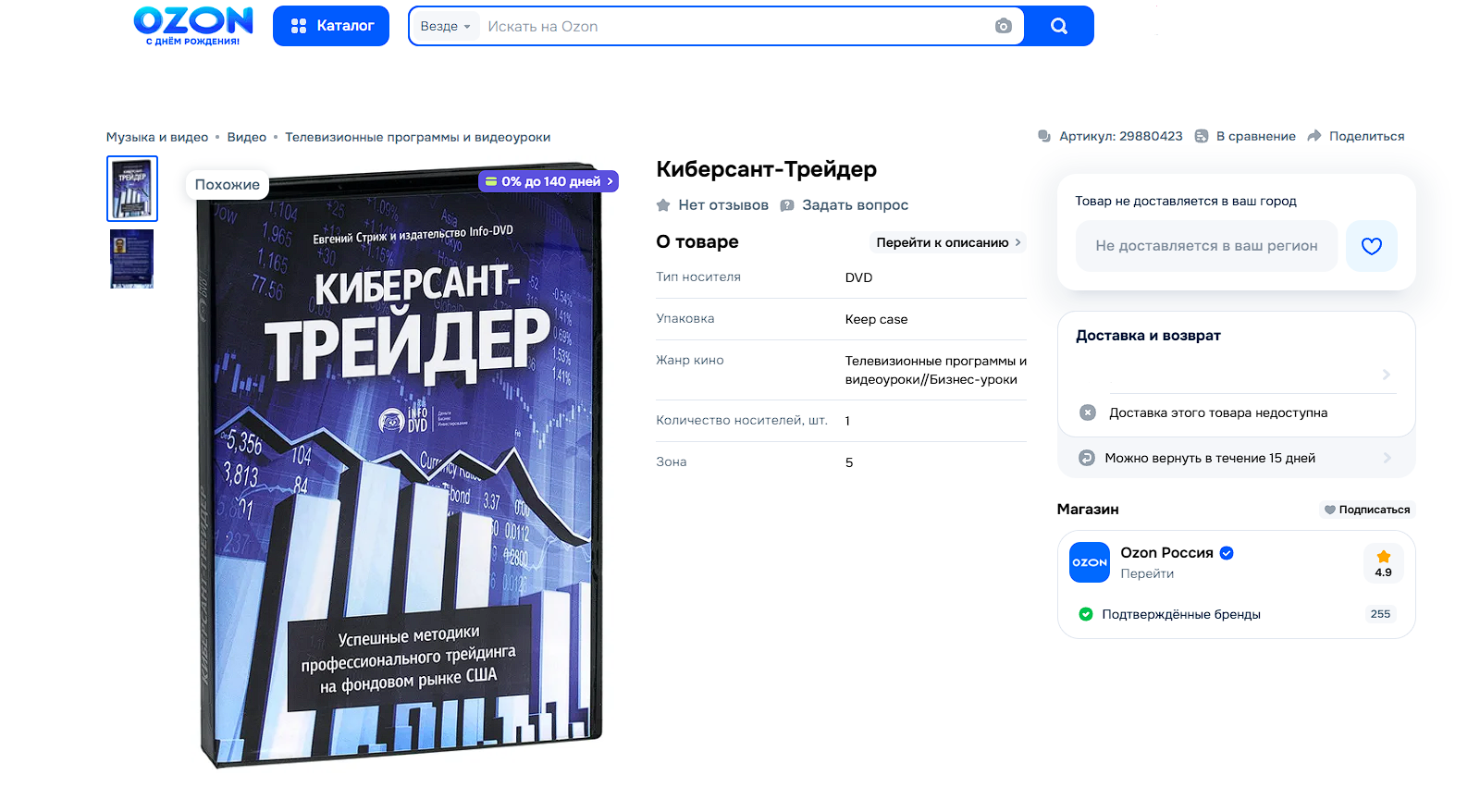Click Ozon store logo avatar

click(x=1090, y=562)
